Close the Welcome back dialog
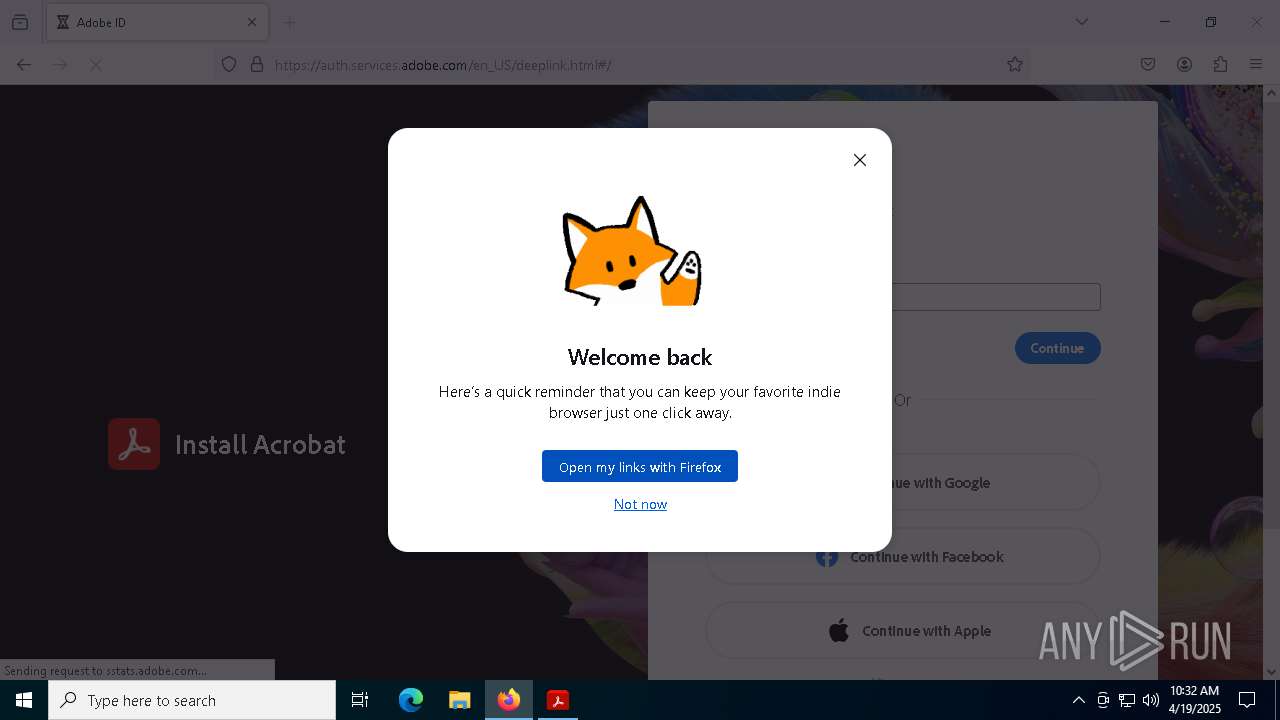 (860, 160)
